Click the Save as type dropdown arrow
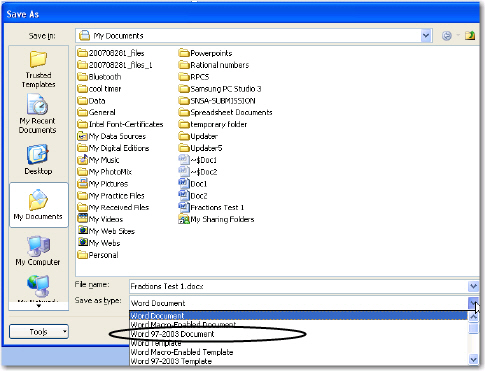This screenshot has width=485, height=371. tap(473, 303)
